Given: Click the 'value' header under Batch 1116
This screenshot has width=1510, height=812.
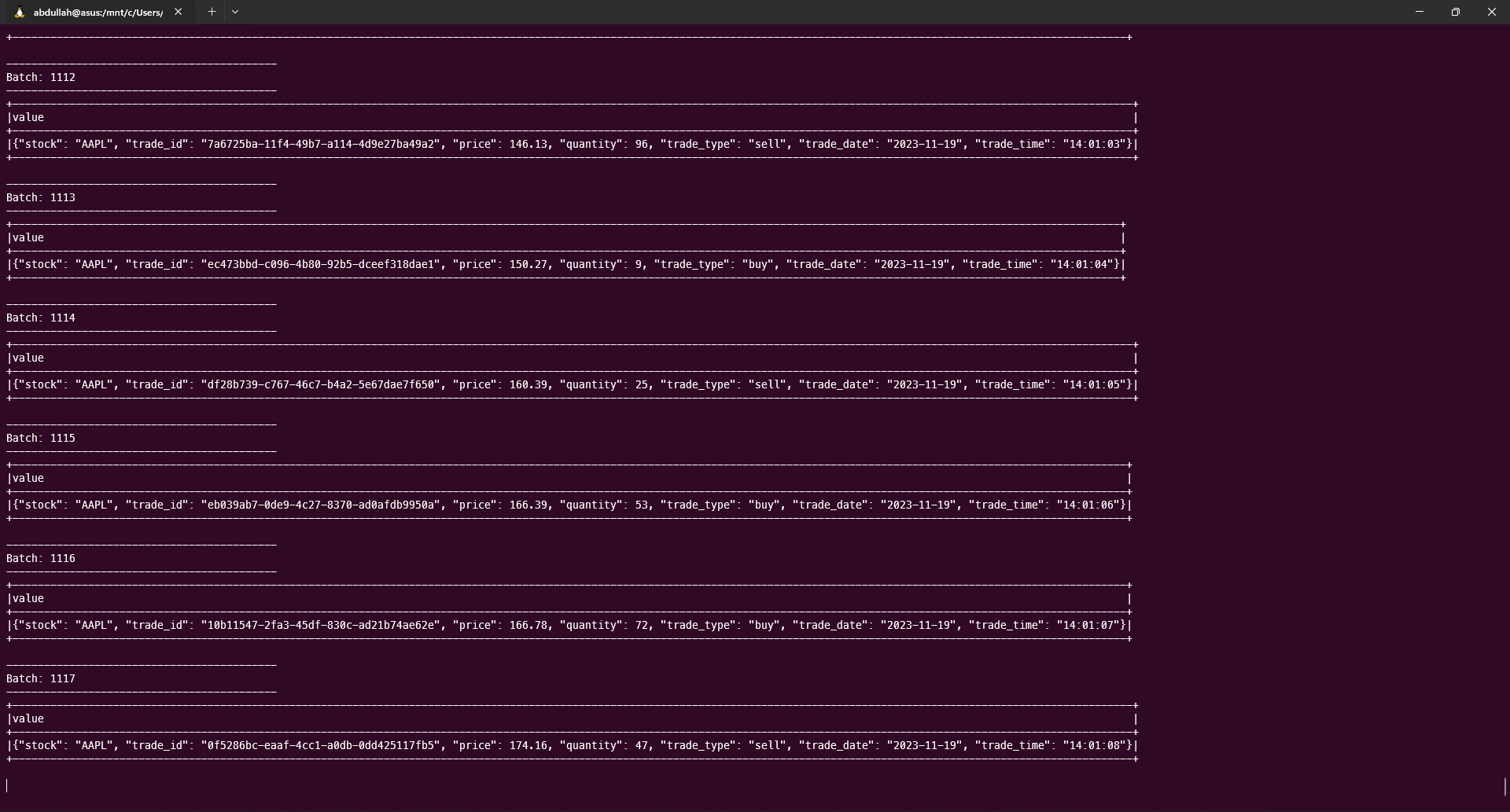Looking at the screenshot, I should click(28, 598).
